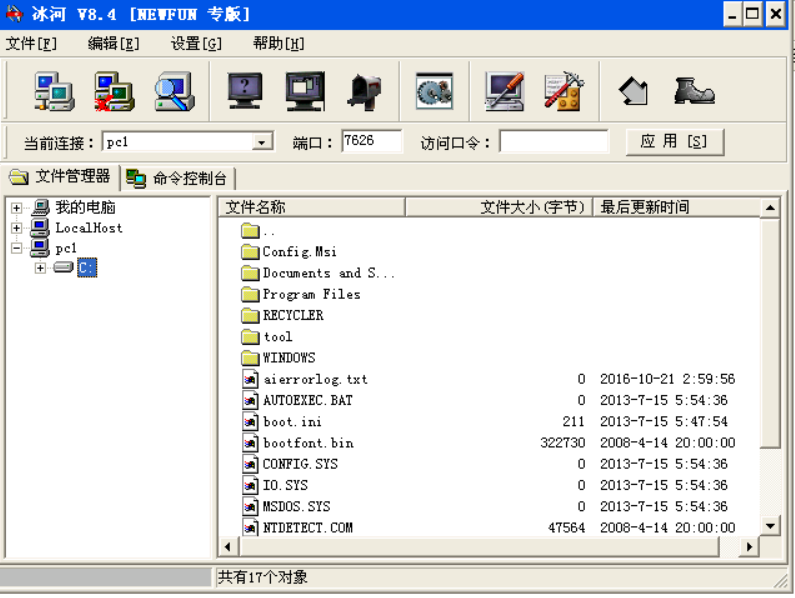795x598 pixels.
Task: Open the 文件[F] menu
Action: coord(31,44)
